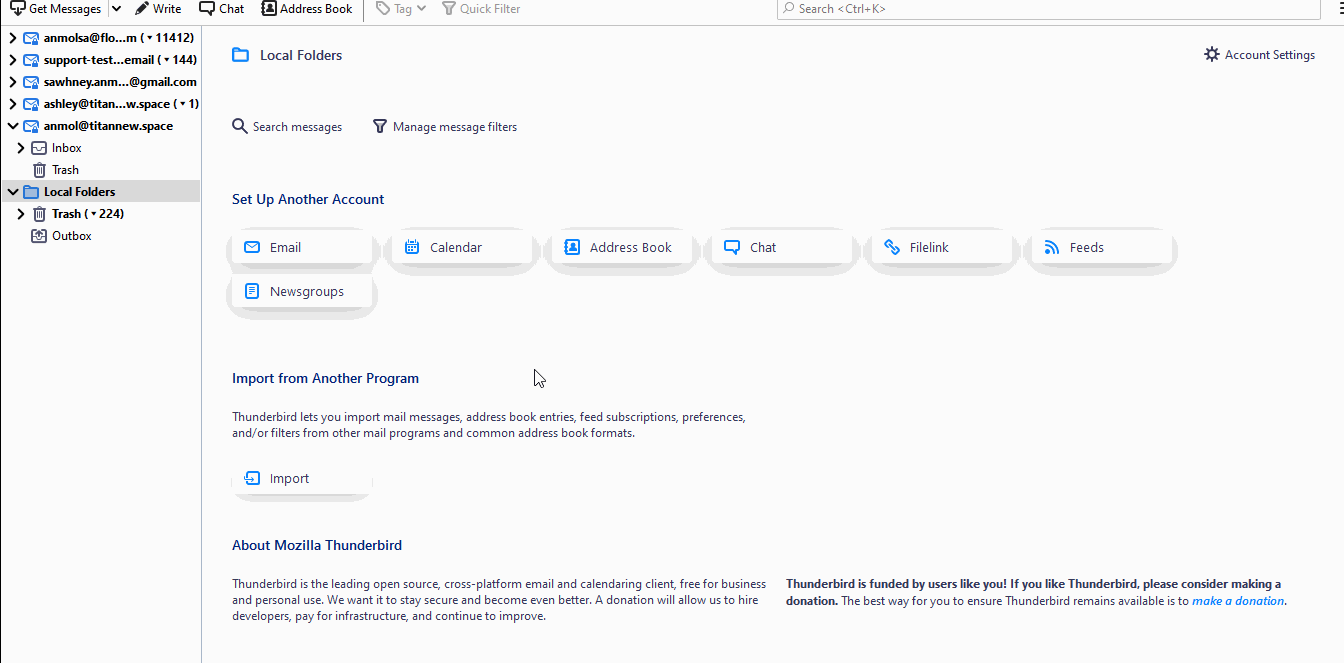Set up a Filelink account
The width and height of the screenshot is (1344, 663).
pyautogui.click(x=941, y=247)
